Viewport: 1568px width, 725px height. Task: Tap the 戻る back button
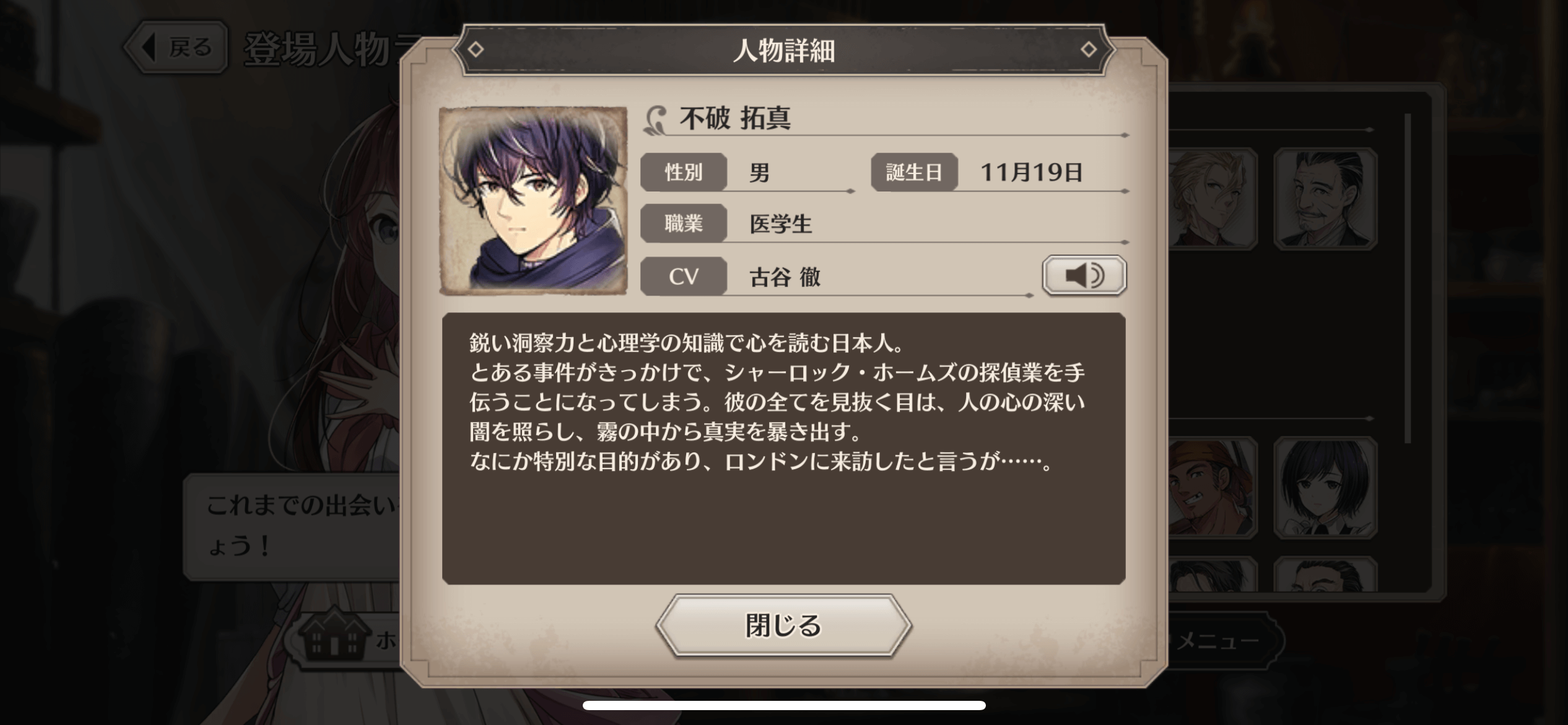coord(176,47)
